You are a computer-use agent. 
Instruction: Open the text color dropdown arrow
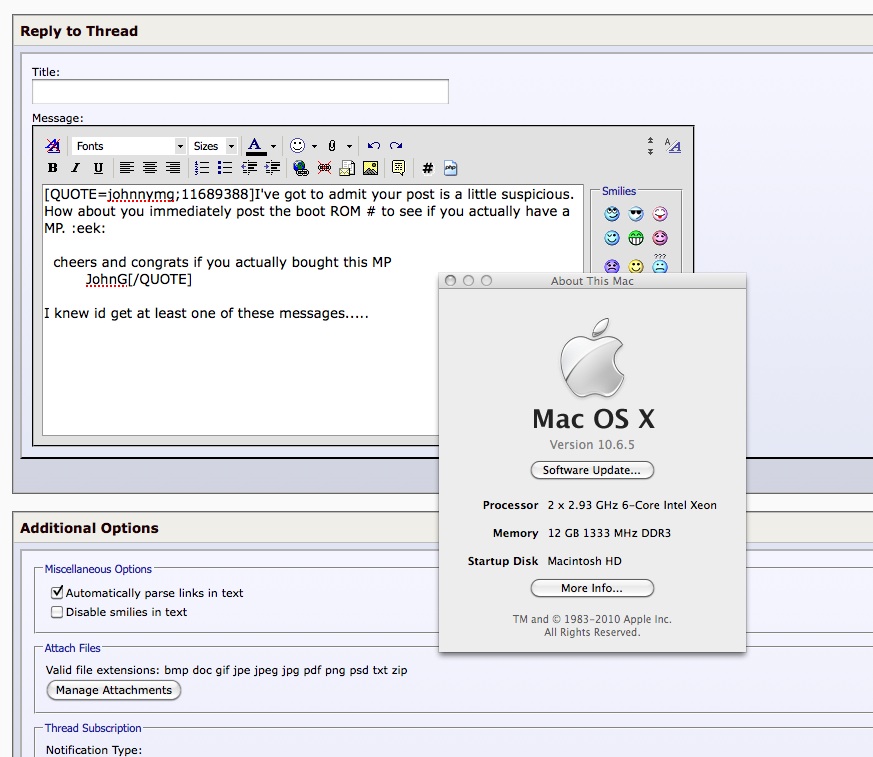273,146
